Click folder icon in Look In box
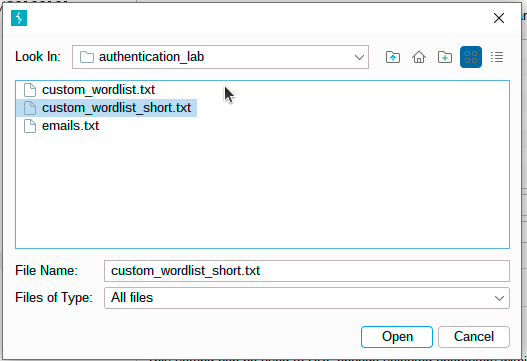 click(86, 57)
